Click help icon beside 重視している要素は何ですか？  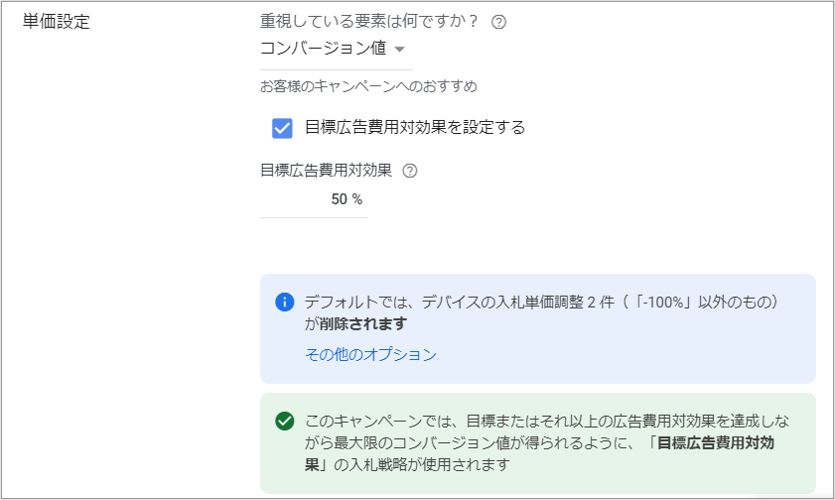pyautogui.click(x=499, y=22)
